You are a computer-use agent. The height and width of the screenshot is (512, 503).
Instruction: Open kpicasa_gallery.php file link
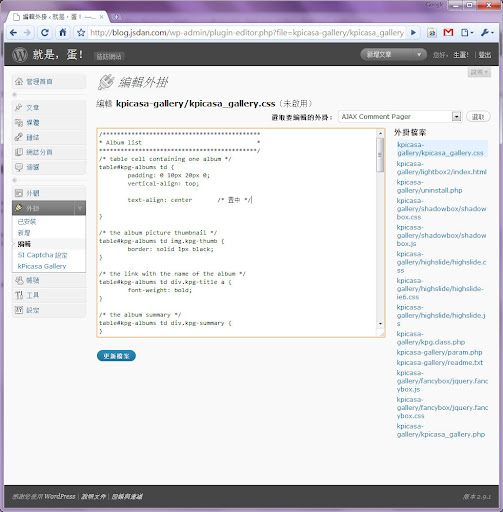pos(441,430)
